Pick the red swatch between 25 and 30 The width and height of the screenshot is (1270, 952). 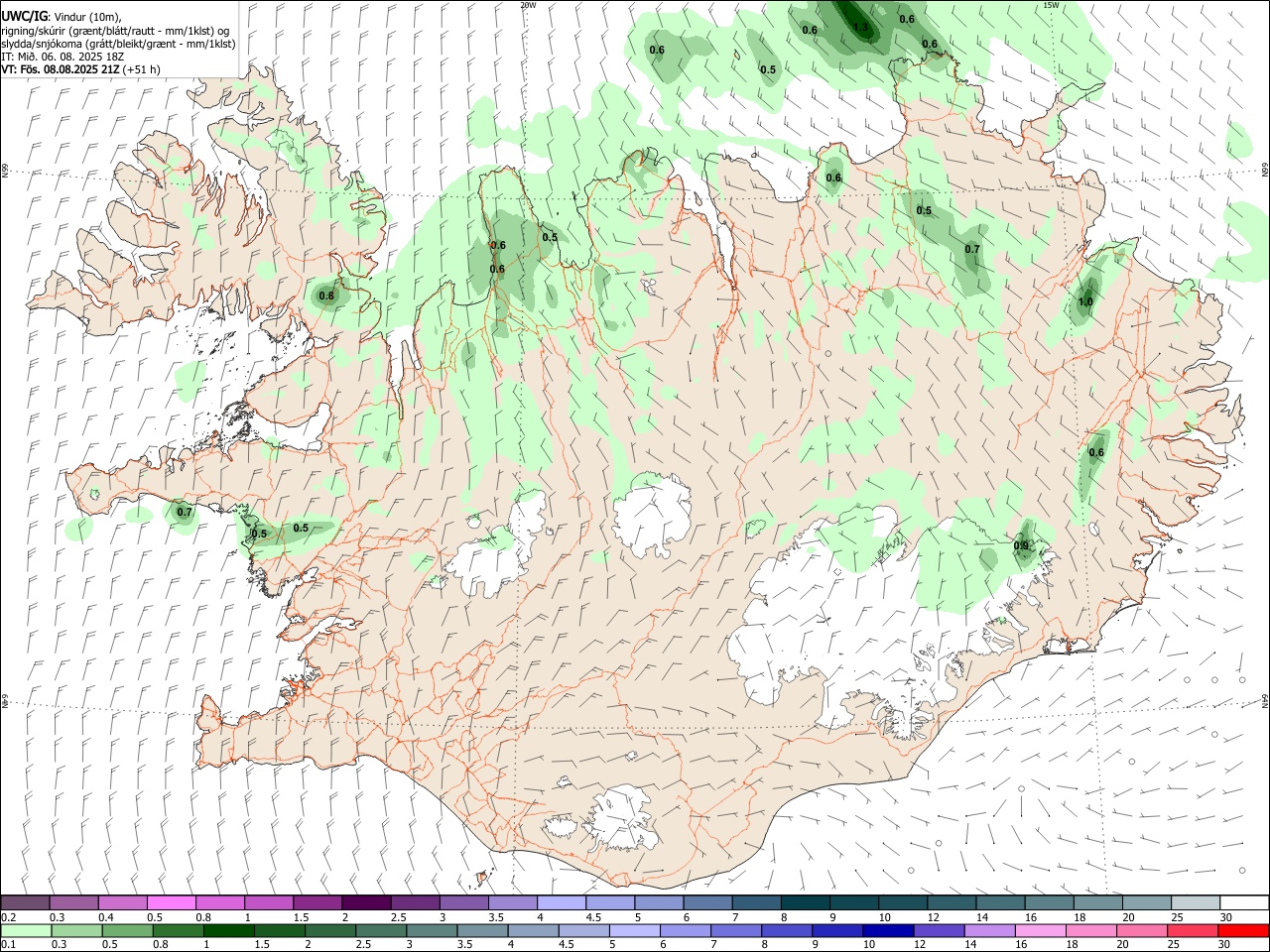pyautogui.click(x=1193, y=930)
